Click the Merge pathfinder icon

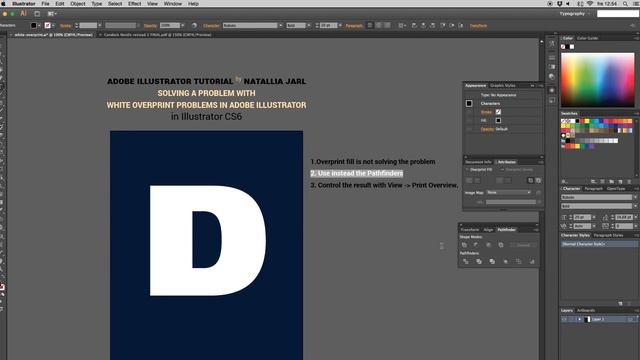492,261
